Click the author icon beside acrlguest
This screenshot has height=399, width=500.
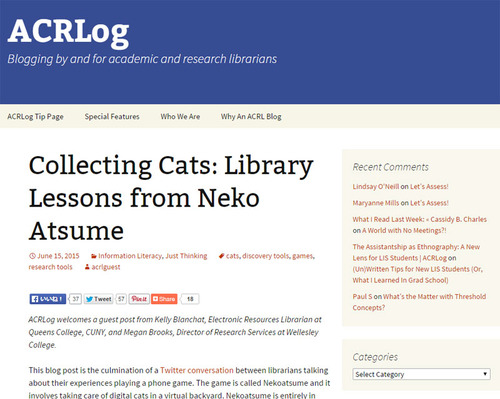click(87, 267)
